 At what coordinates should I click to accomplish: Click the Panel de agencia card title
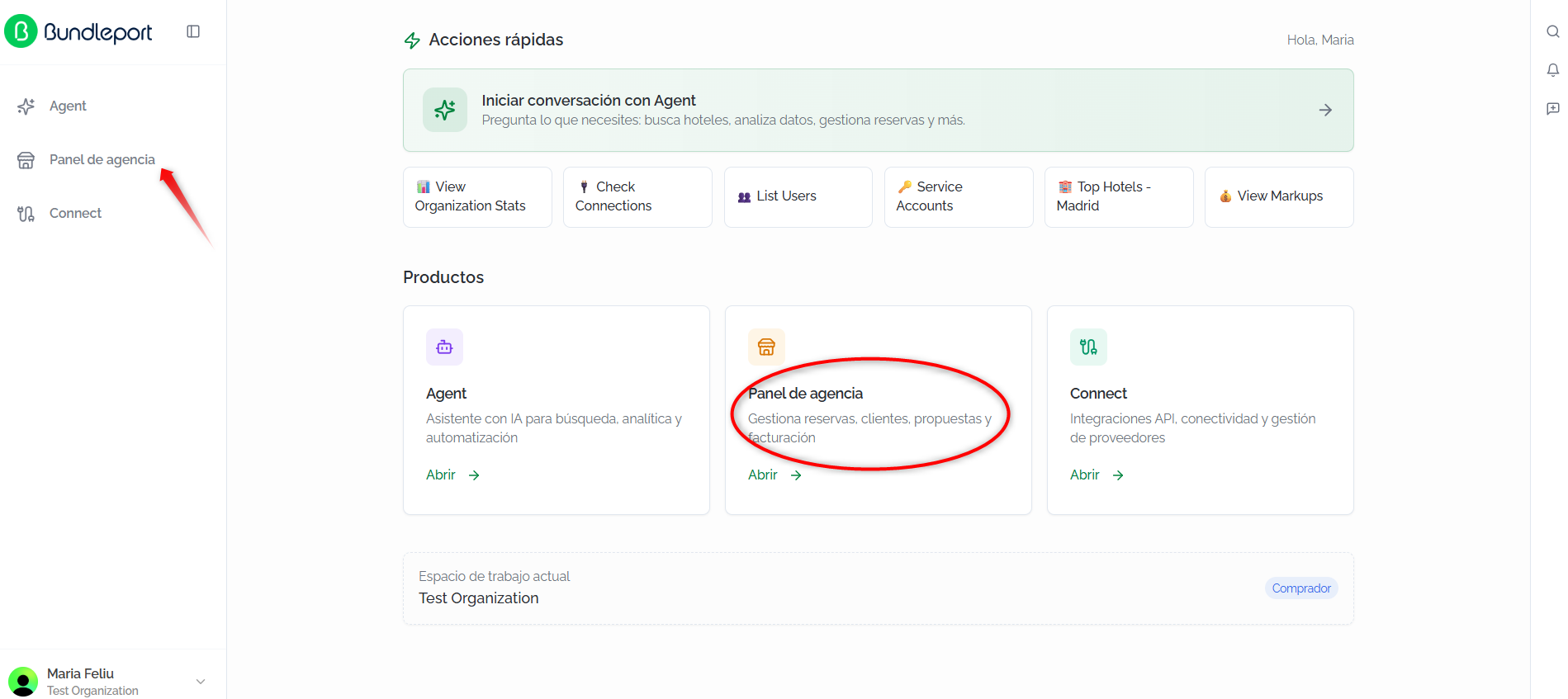pyautogui.click(x=805, y=394)
